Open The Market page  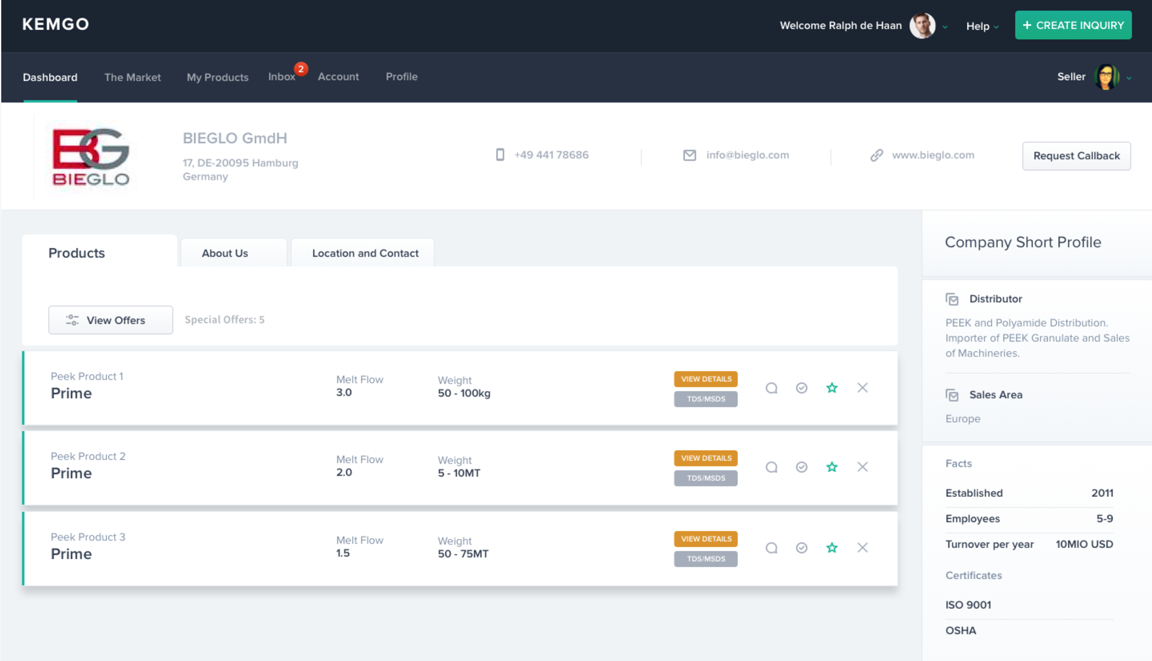132,77
